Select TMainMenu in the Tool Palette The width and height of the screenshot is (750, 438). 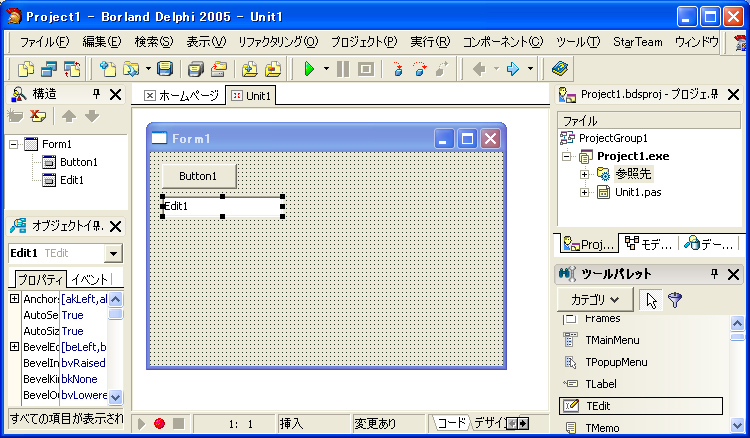pos(611,340)
